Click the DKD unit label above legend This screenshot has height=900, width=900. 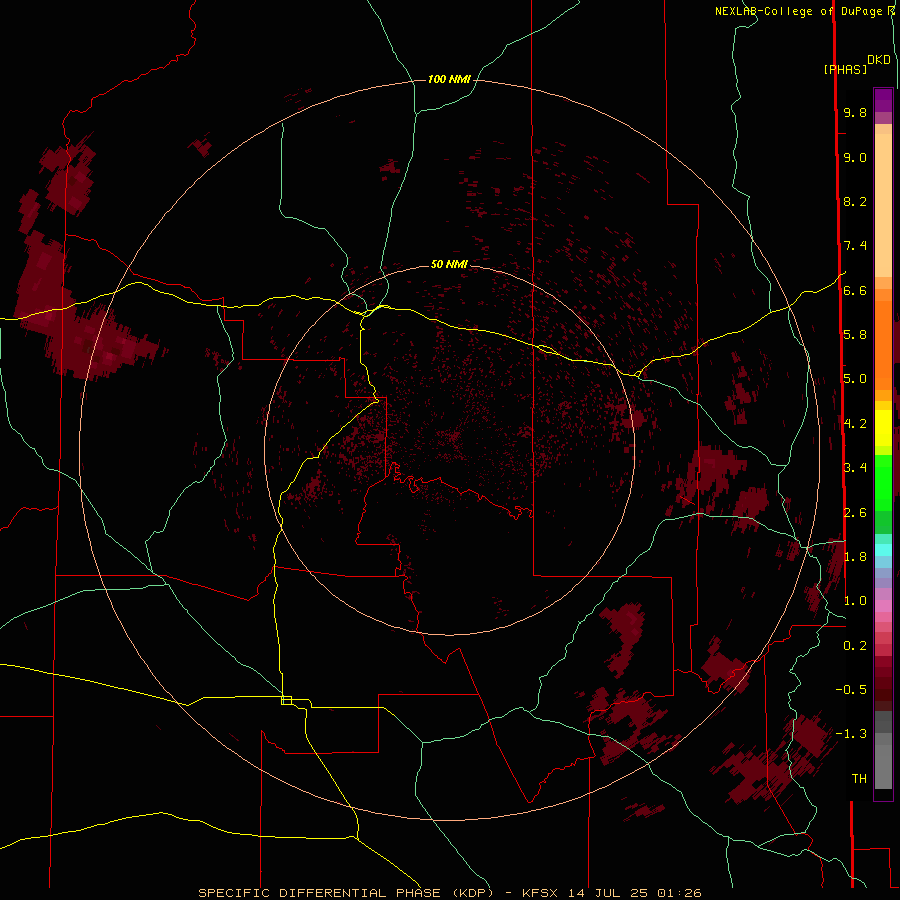[x=879, y=60]
